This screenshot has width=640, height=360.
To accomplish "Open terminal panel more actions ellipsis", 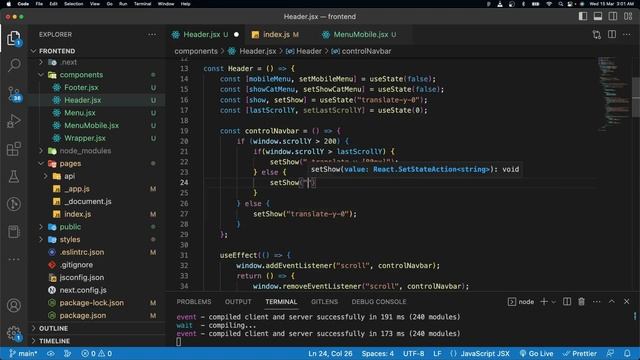I will (597, 302).
